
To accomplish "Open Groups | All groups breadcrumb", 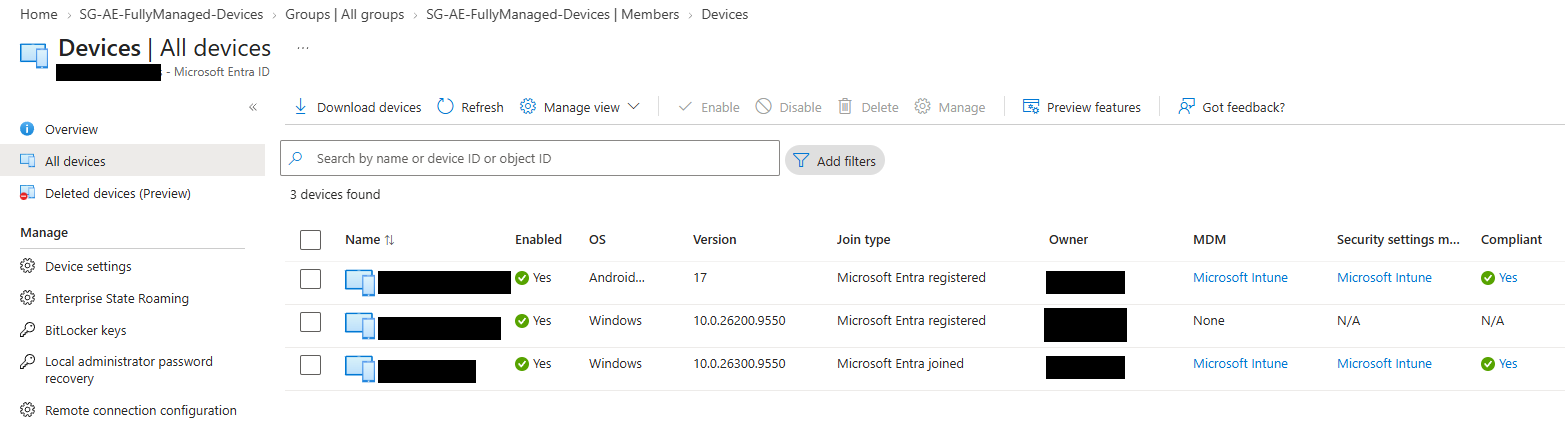I will pyautogui.click(x=344, y=15).
